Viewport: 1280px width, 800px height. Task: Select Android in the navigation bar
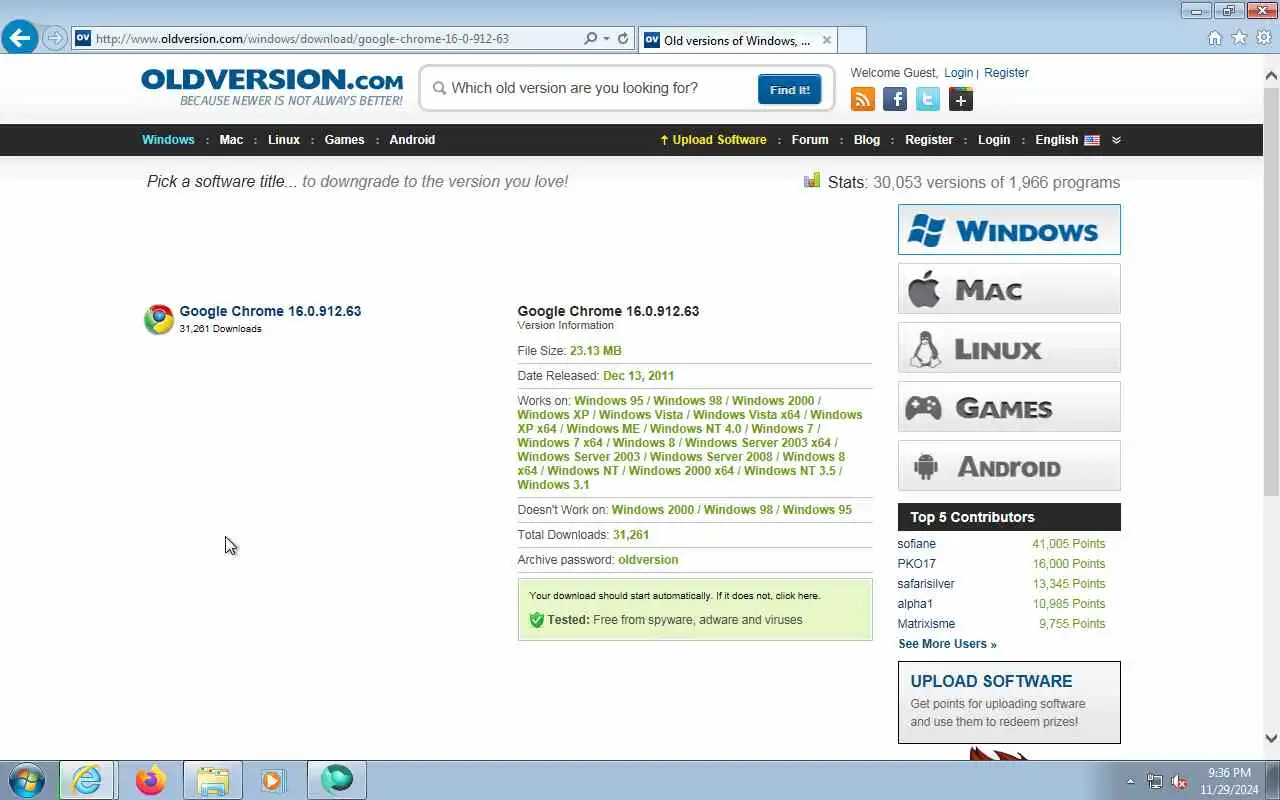tap(412, 140)
